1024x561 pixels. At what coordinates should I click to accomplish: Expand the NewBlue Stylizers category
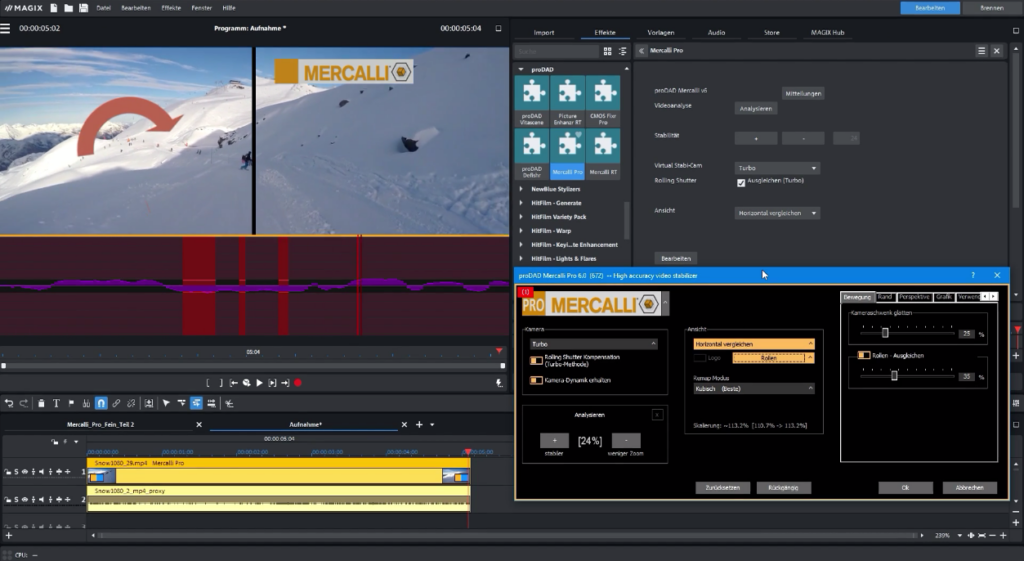(x=521, y=189)
